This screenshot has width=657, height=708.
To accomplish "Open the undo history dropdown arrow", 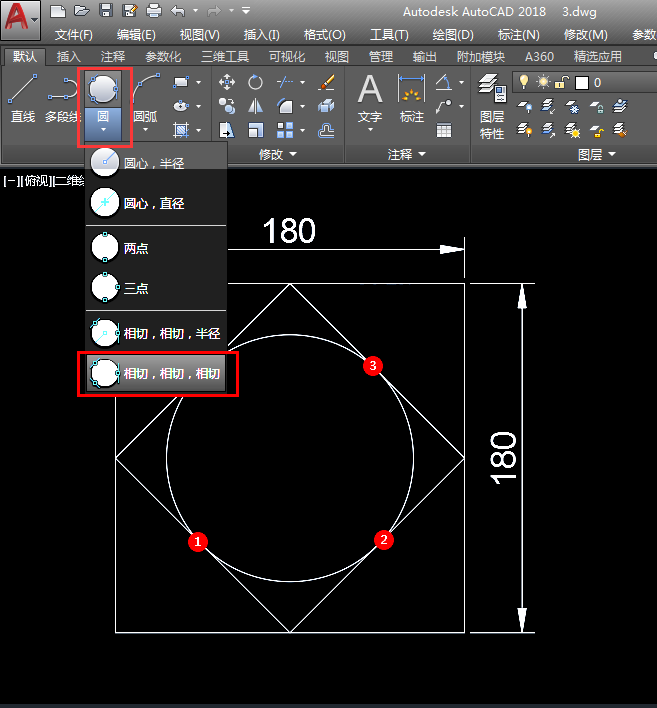I will coord(195,10).
